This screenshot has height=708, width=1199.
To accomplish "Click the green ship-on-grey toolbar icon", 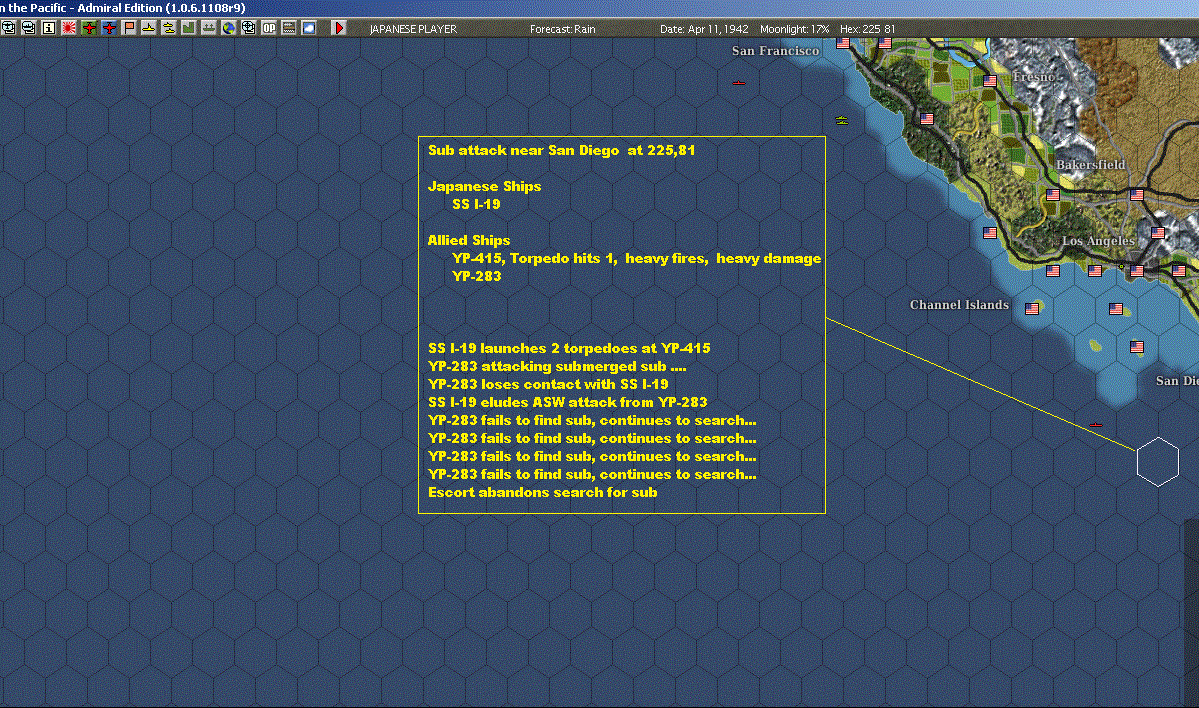I will coord(208,28).
